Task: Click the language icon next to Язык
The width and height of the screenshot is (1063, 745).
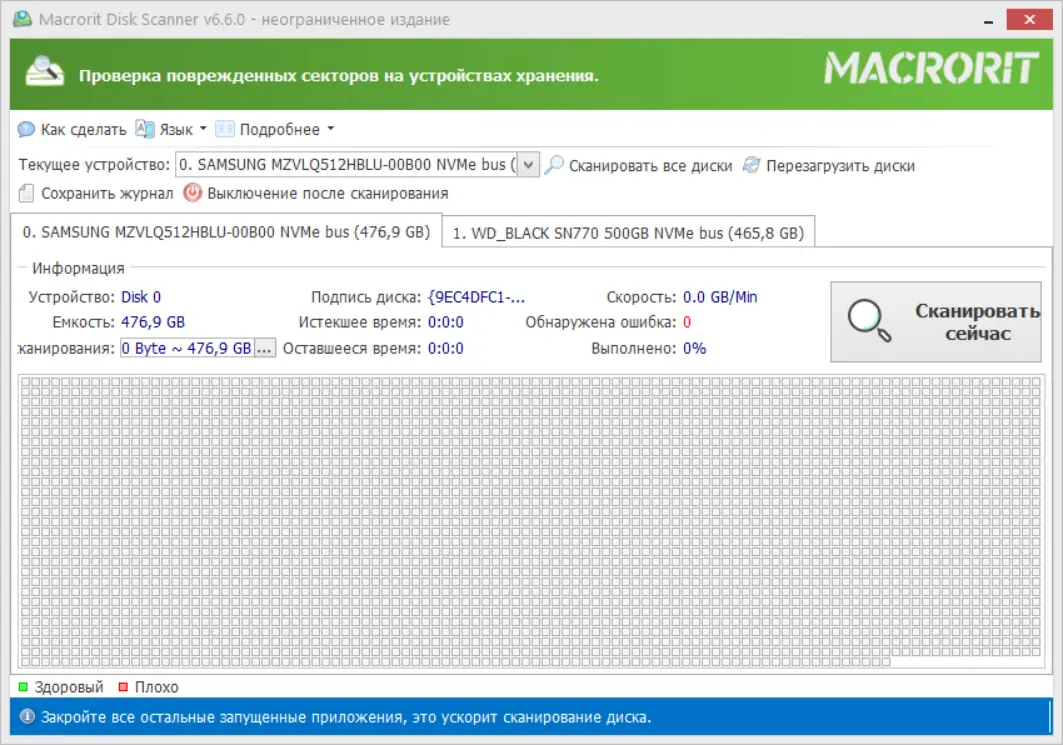Action: tap(143, 129)
